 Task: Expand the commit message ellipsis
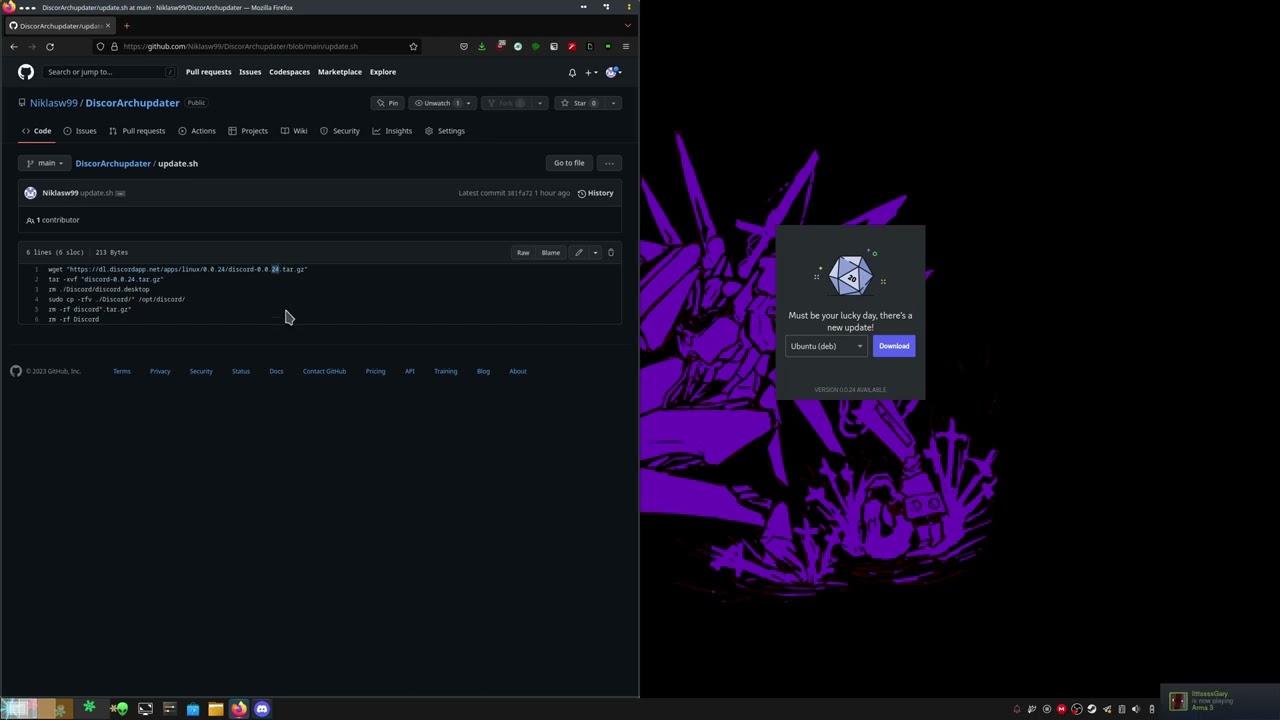(x=120, y=193)
